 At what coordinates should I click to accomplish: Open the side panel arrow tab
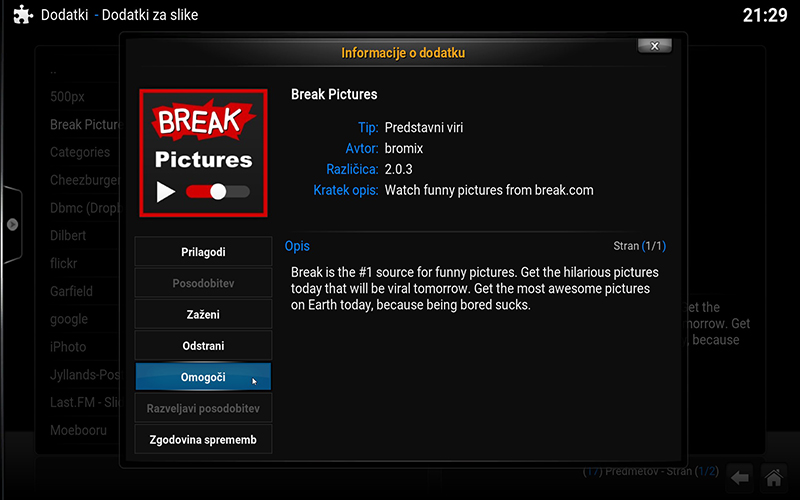click(12, 225)
